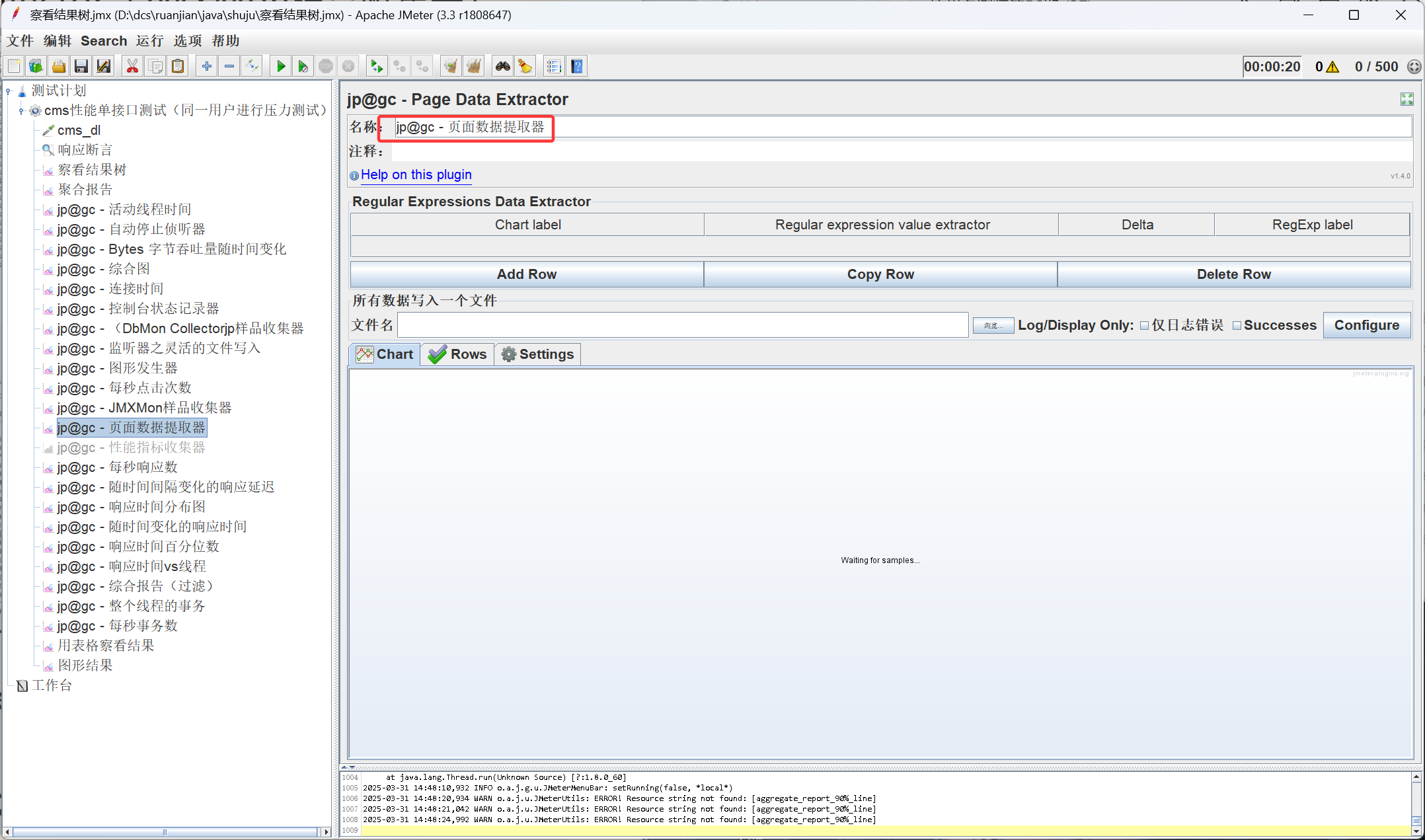
Task: Toggle fullscreen expand icon of the panel
Action: (x=1406, y=99)
